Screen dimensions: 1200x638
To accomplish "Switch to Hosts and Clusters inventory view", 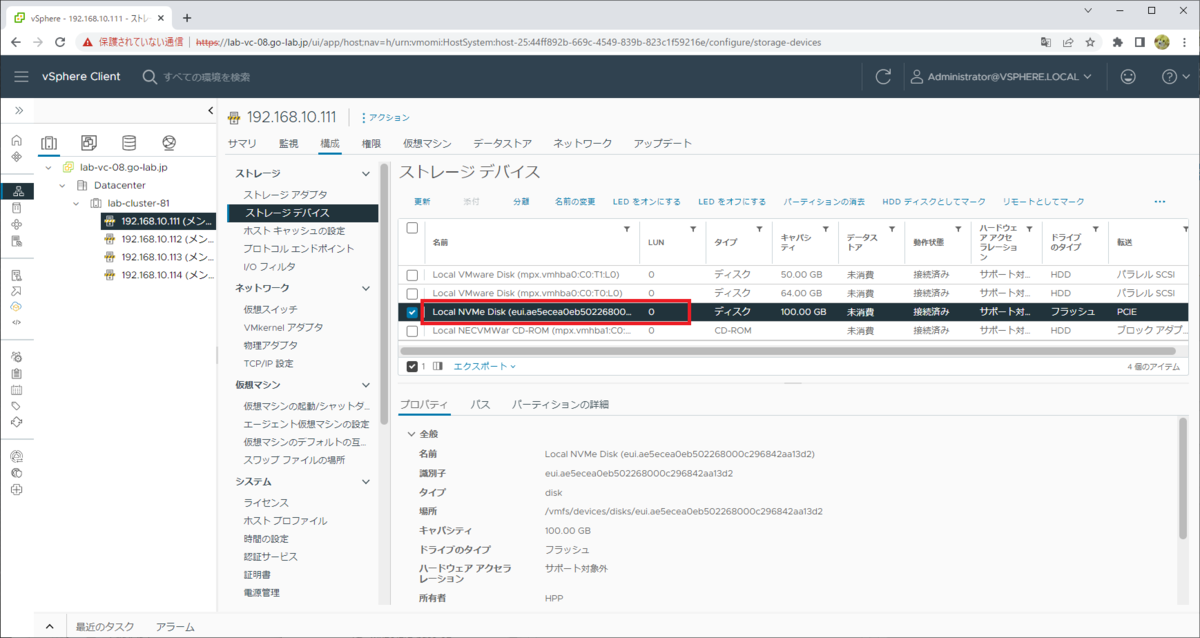I will click(x=49, y=143).
